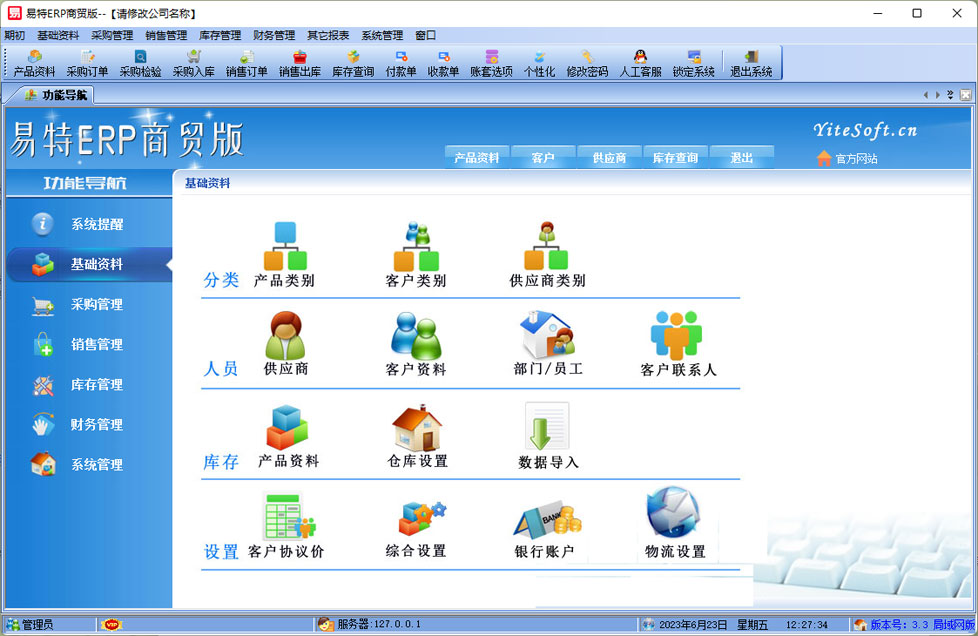
Task: Click 锁定系统 toolbar button
Action: pyautogui.click(x=693, y=64)
